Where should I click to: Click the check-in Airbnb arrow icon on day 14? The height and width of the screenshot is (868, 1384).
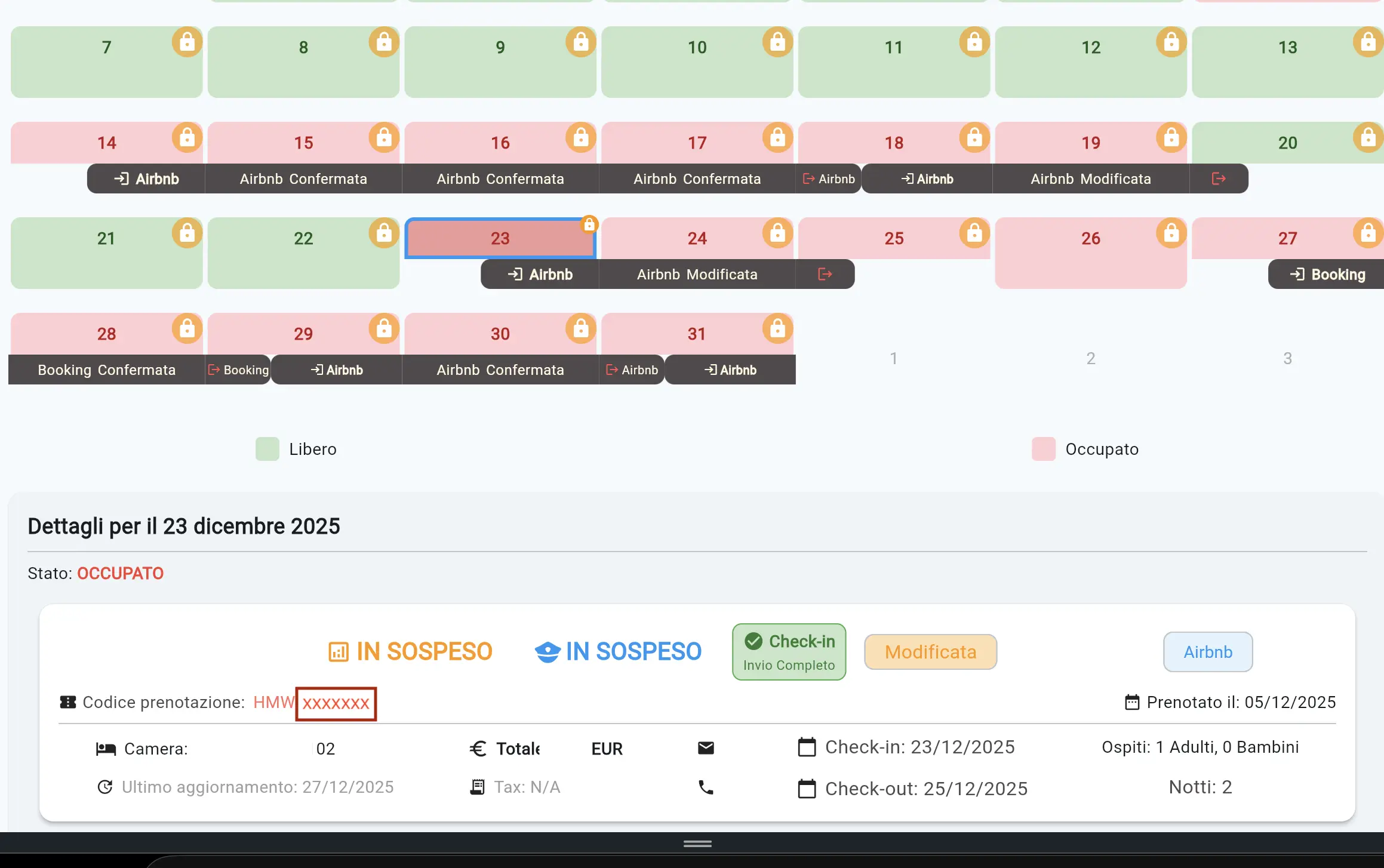tap(122, 178)
